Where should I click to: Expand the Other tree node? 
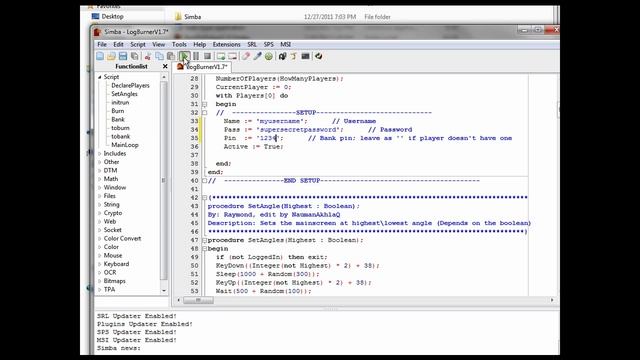[x=100, y=162]
